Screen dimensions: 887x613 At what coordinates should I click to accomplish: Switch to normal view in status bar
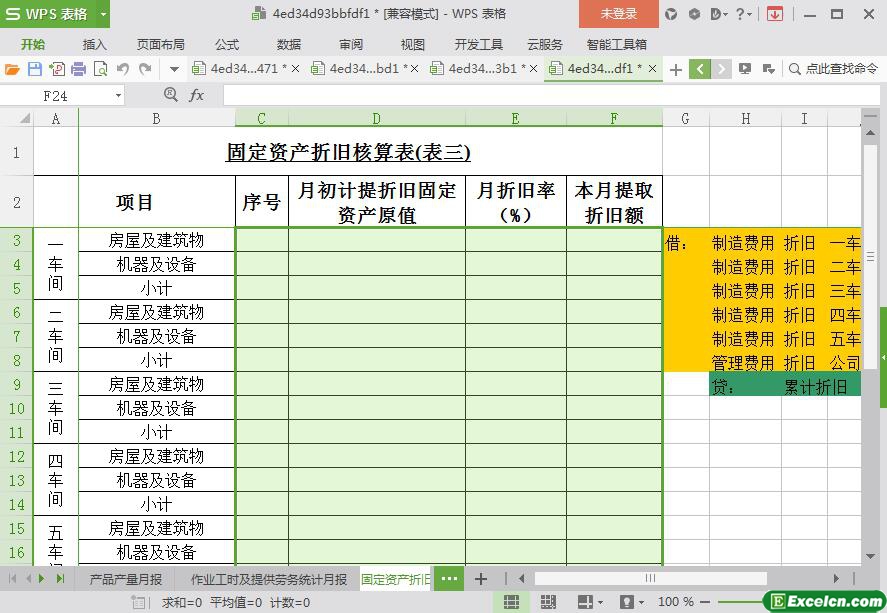(511, 602)
